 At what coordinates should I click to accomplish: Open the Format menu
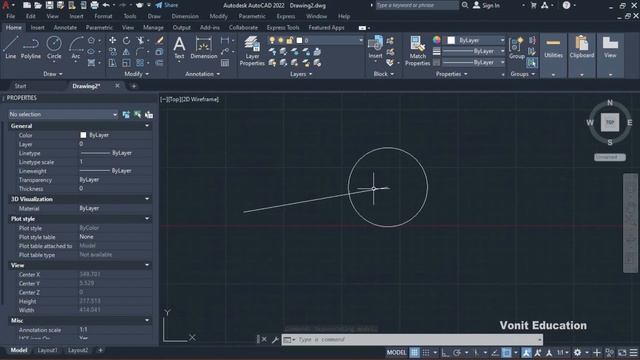coord(103,16)
